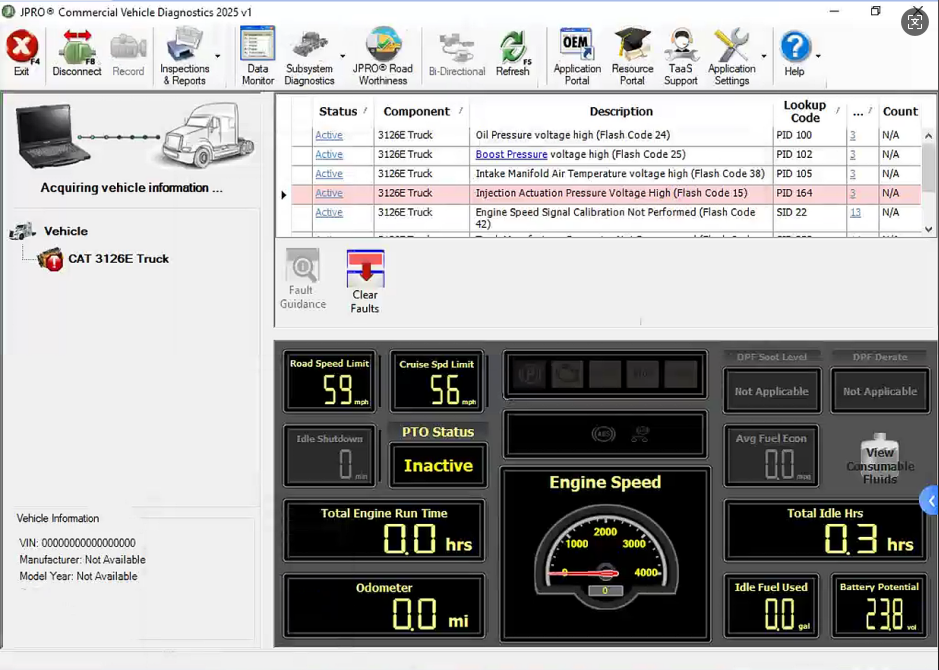The width and height of the screenshot is (939, 670).
Task: Sort faults by Status column
Action: pyautogui.click(x=343, y=111)
